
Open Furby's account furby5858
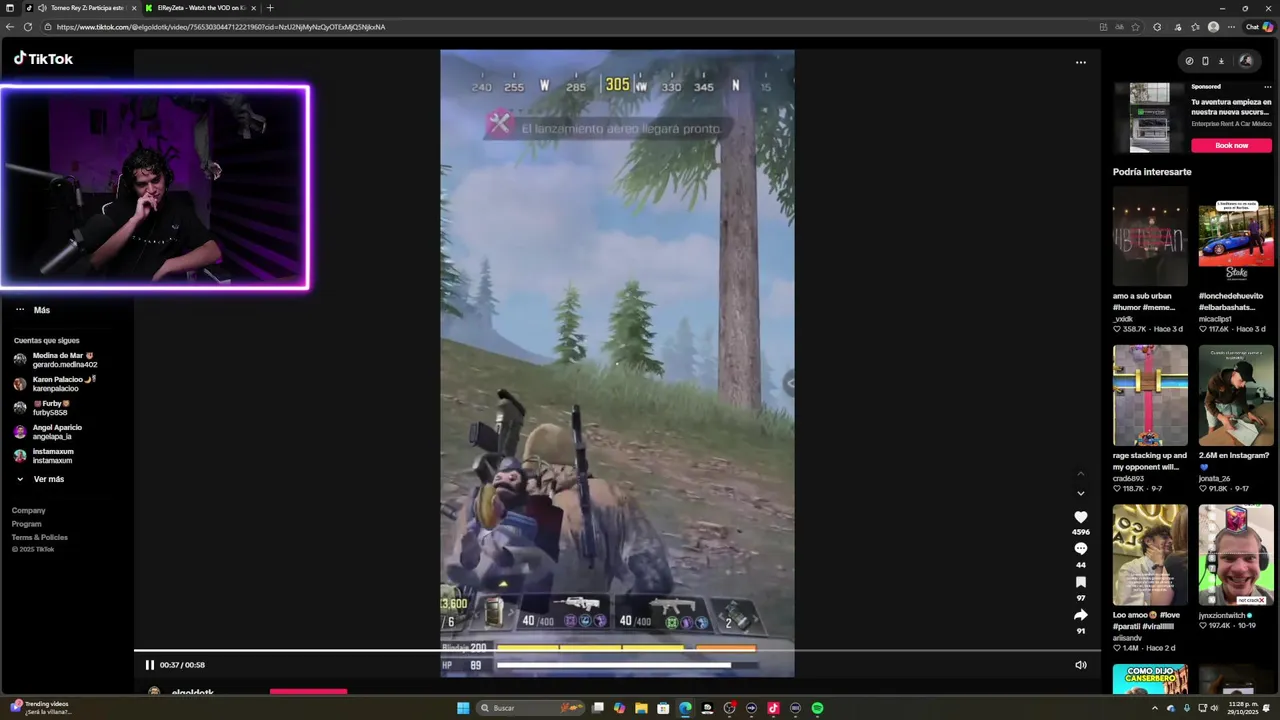click(43, 408)
